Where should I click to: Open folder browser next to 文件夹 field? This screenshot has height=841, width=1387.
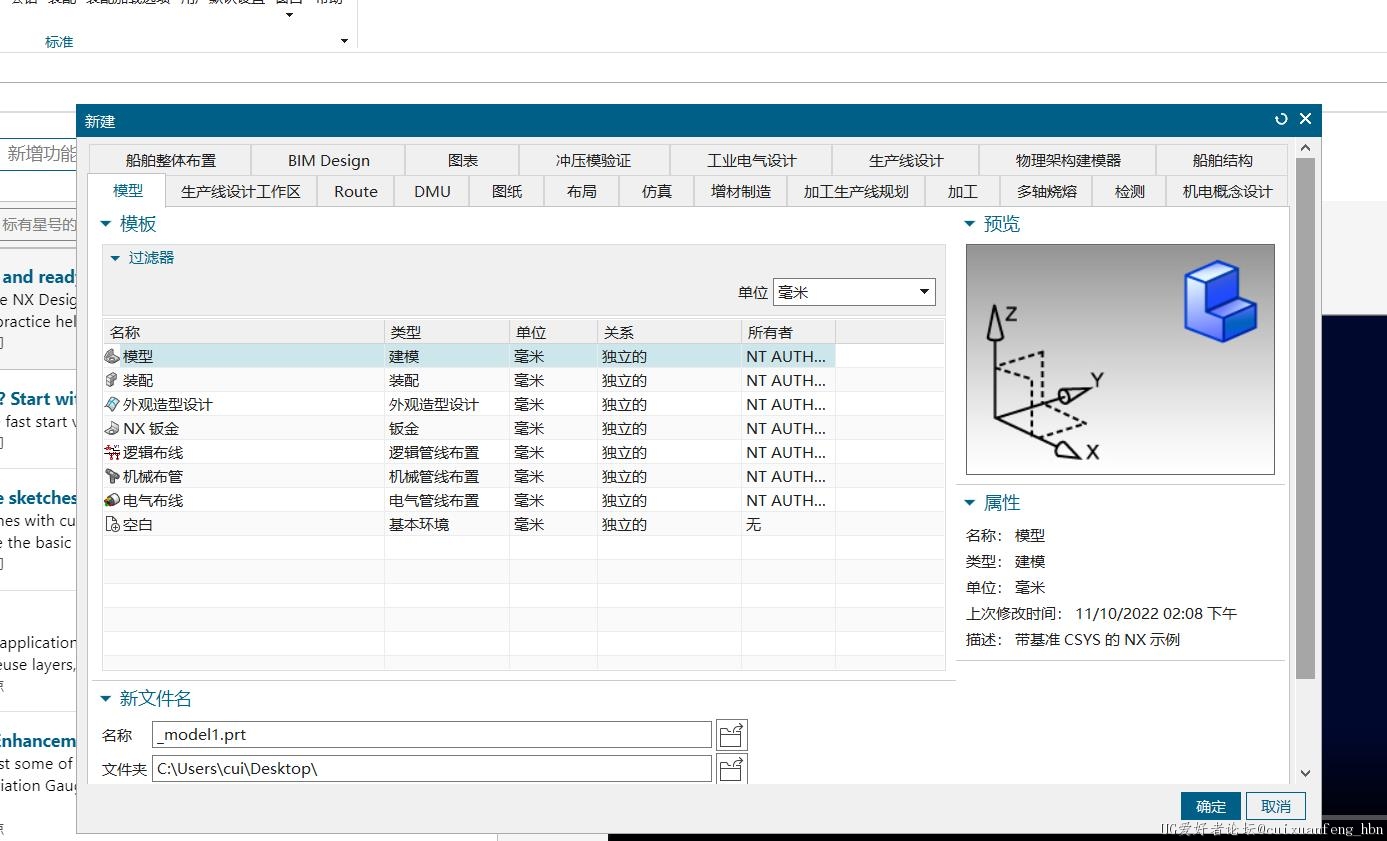(x=732, y=769)
